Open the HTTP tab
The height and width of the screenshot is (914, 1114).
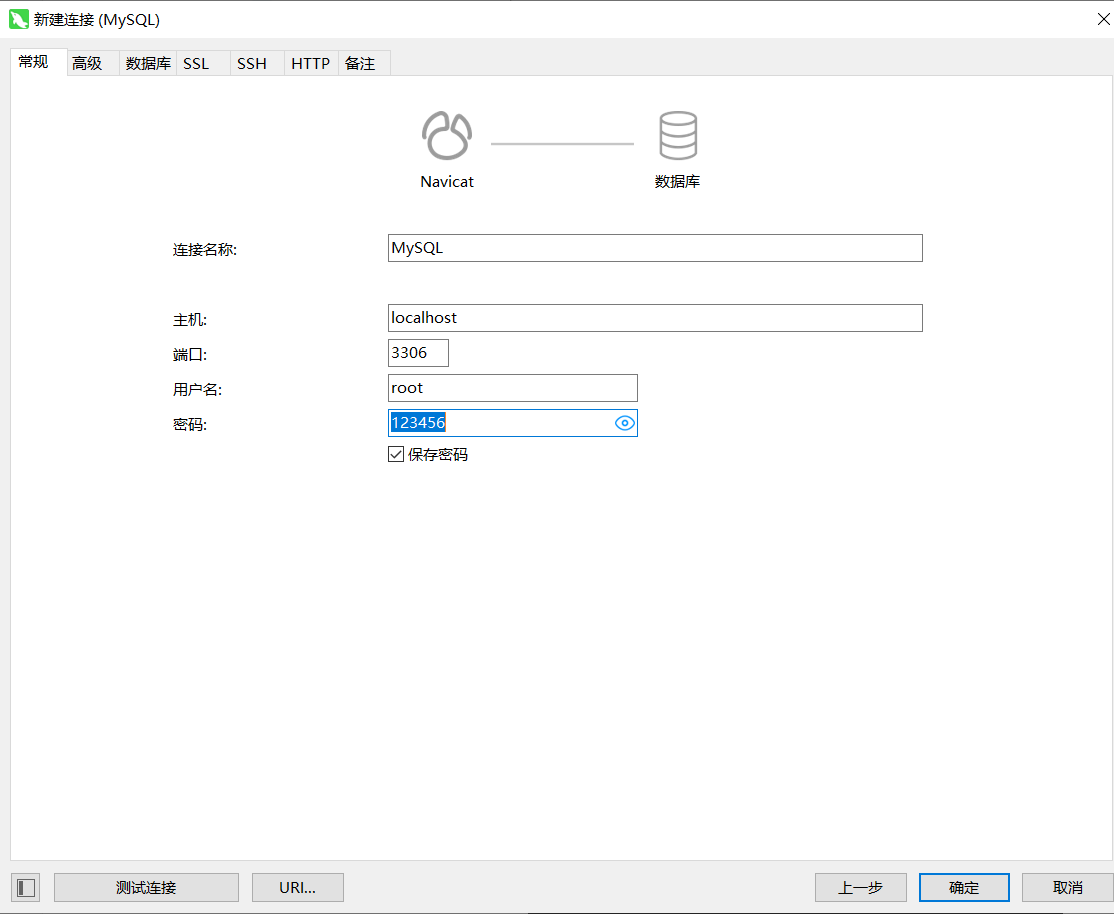[310, 63]
